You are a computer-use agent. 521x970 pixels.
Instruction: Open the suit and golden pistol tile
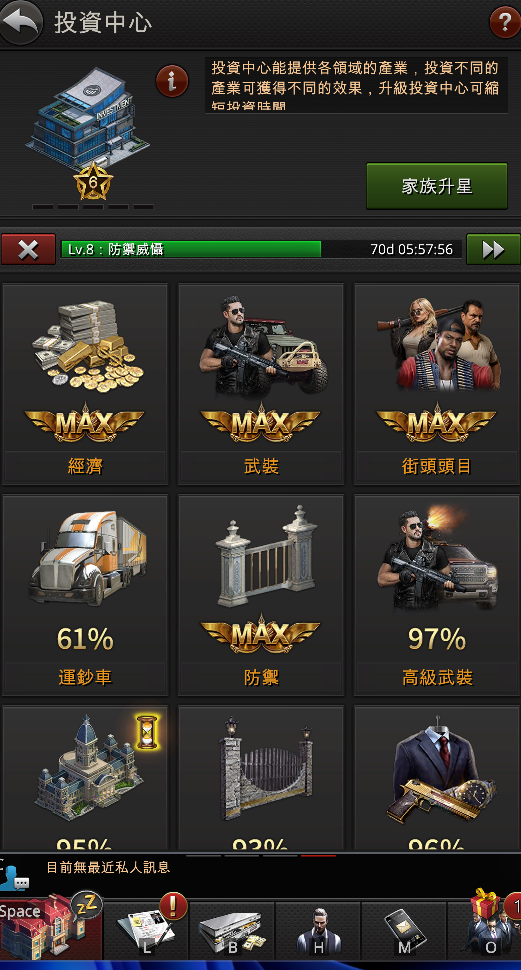pos(437,778)
